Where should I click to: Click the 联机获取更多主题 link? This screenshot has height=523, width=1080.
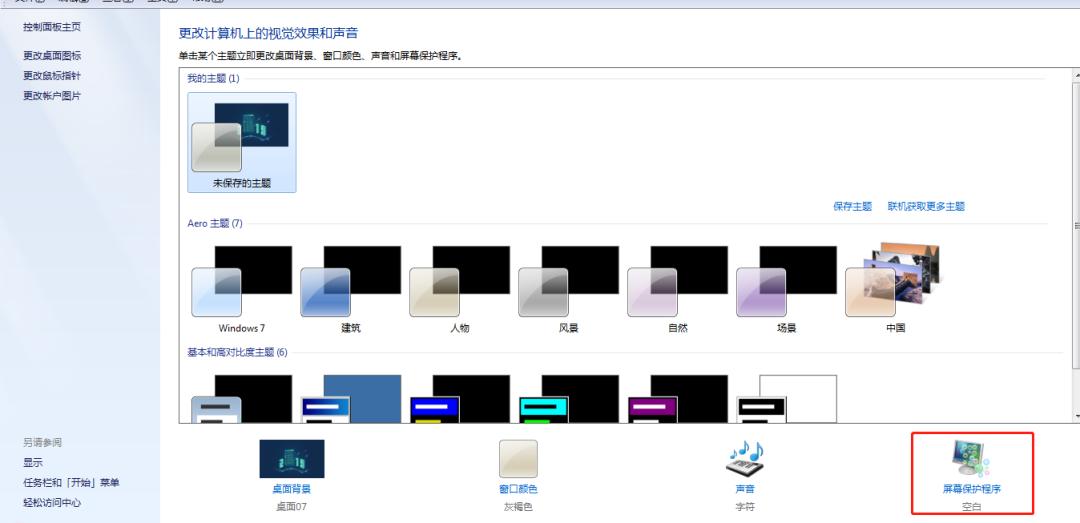(x=926, y=206)
